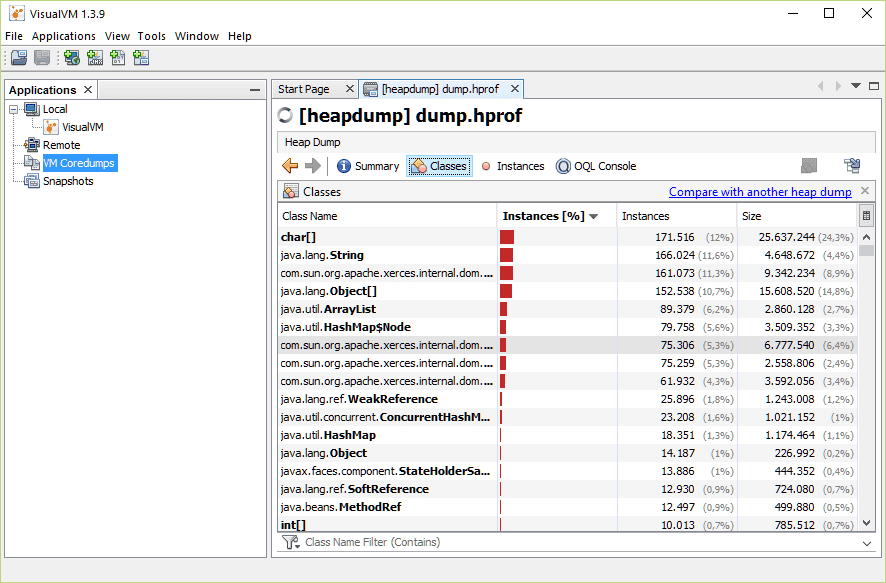
Task: Click Compare with another heap dump link
Action: 760,192
